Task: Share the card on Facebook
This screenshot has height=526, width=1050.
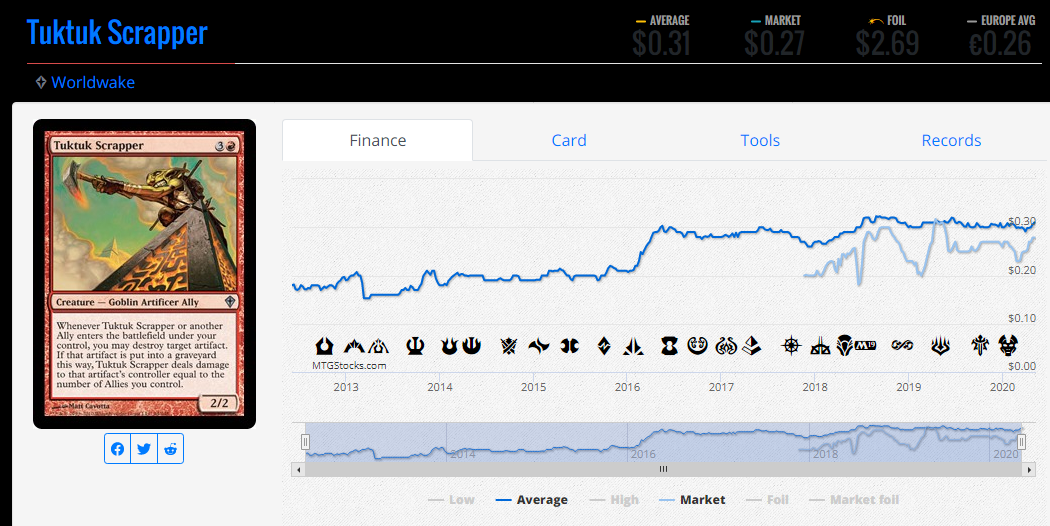Action: 117,449
